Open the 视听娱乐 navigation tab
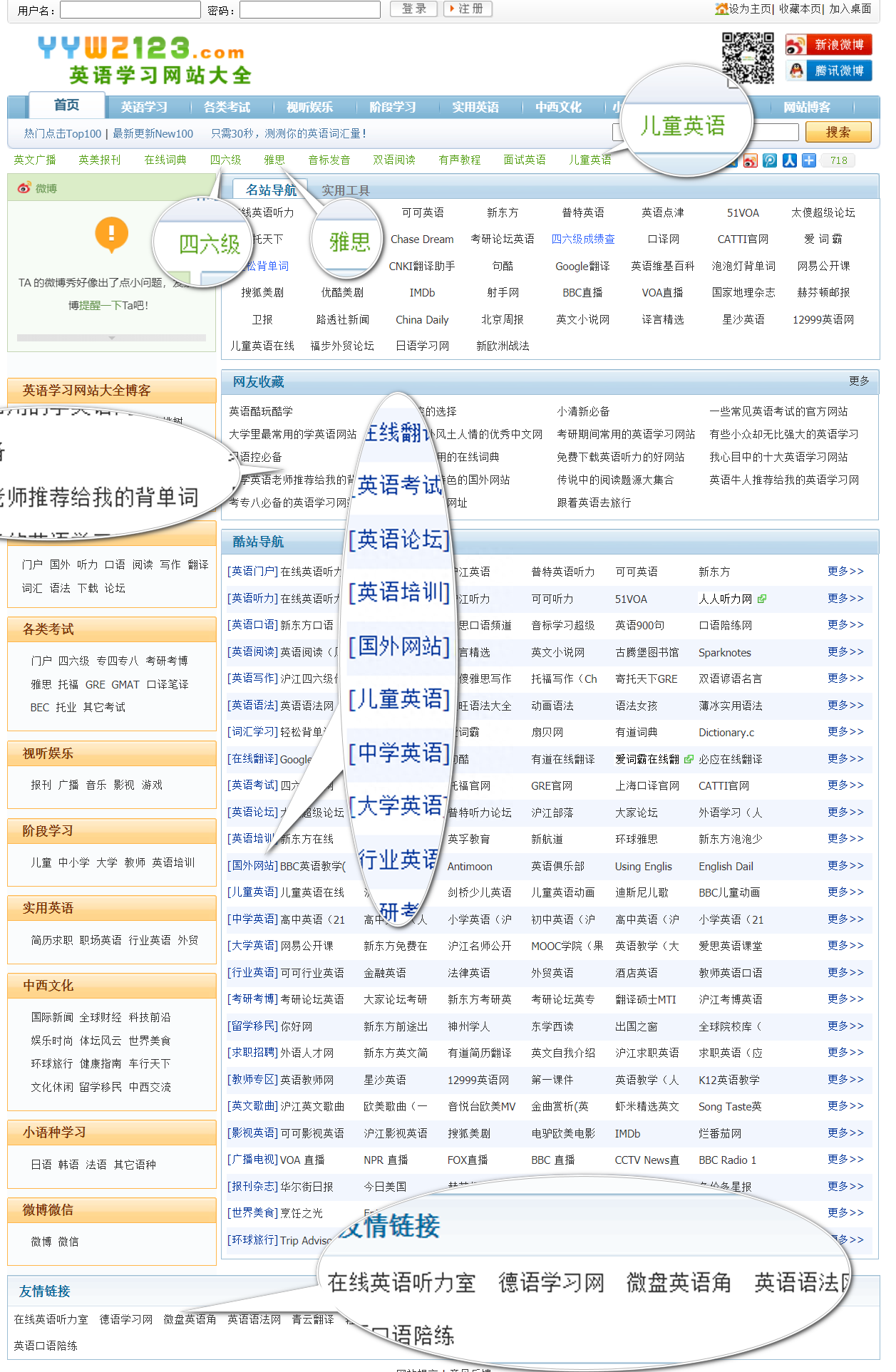 tap(309, 107)
